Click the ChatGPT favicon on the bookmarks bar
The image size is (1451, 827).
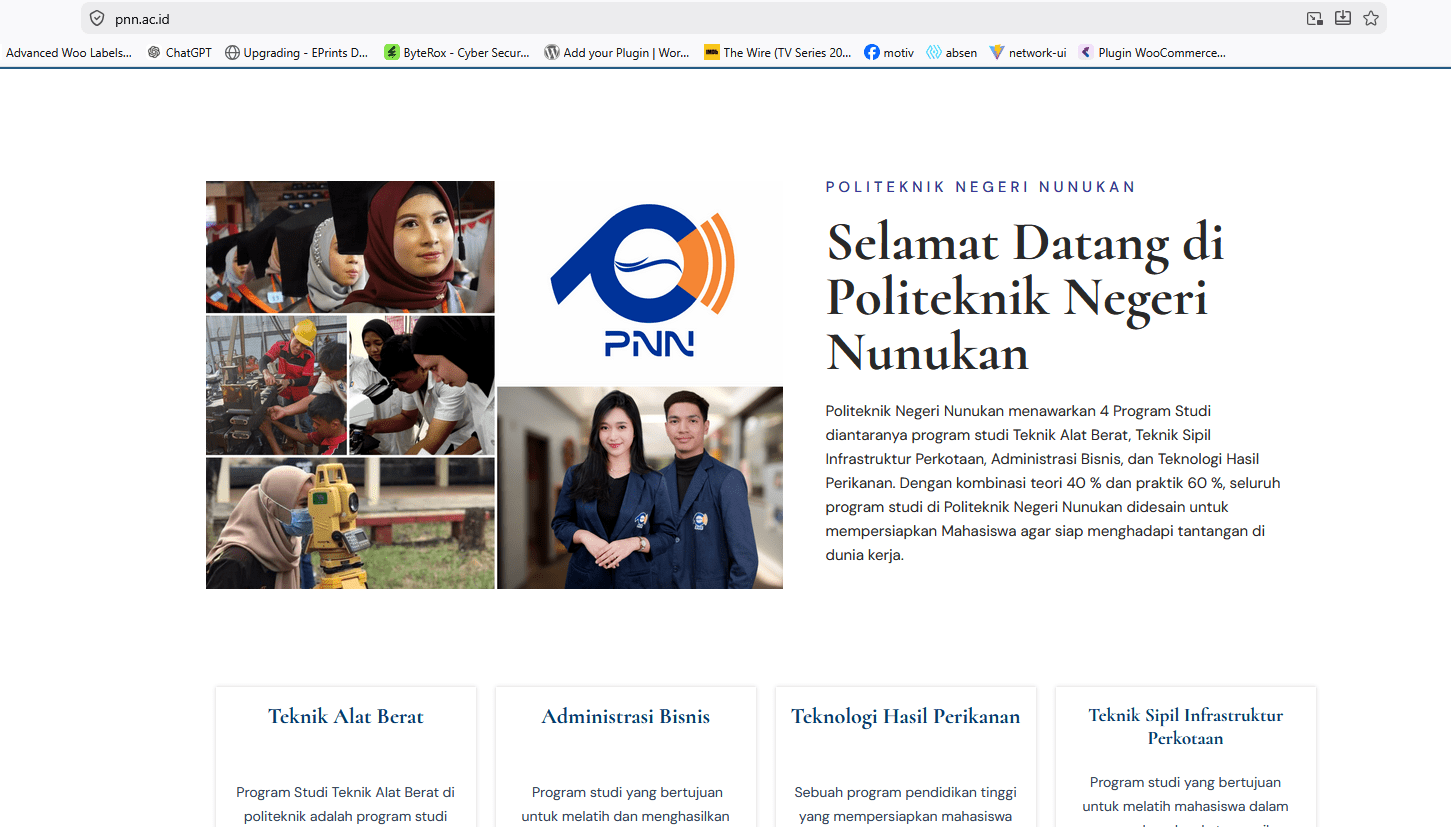[156, 52]
